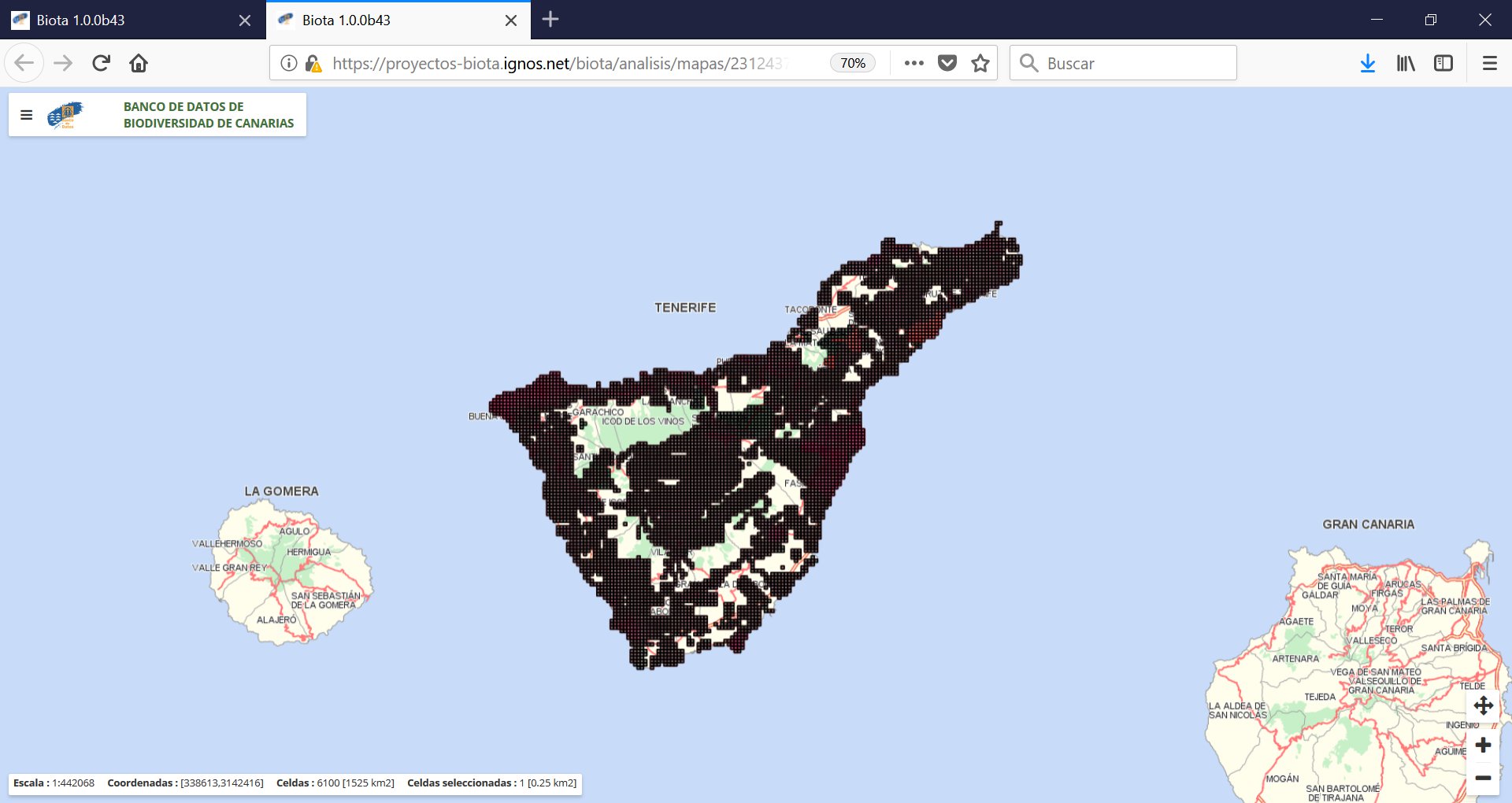Click TACORONTE label on Tenerife
The width and height of the screenshot is (1512, 803).
pos(810,309)
